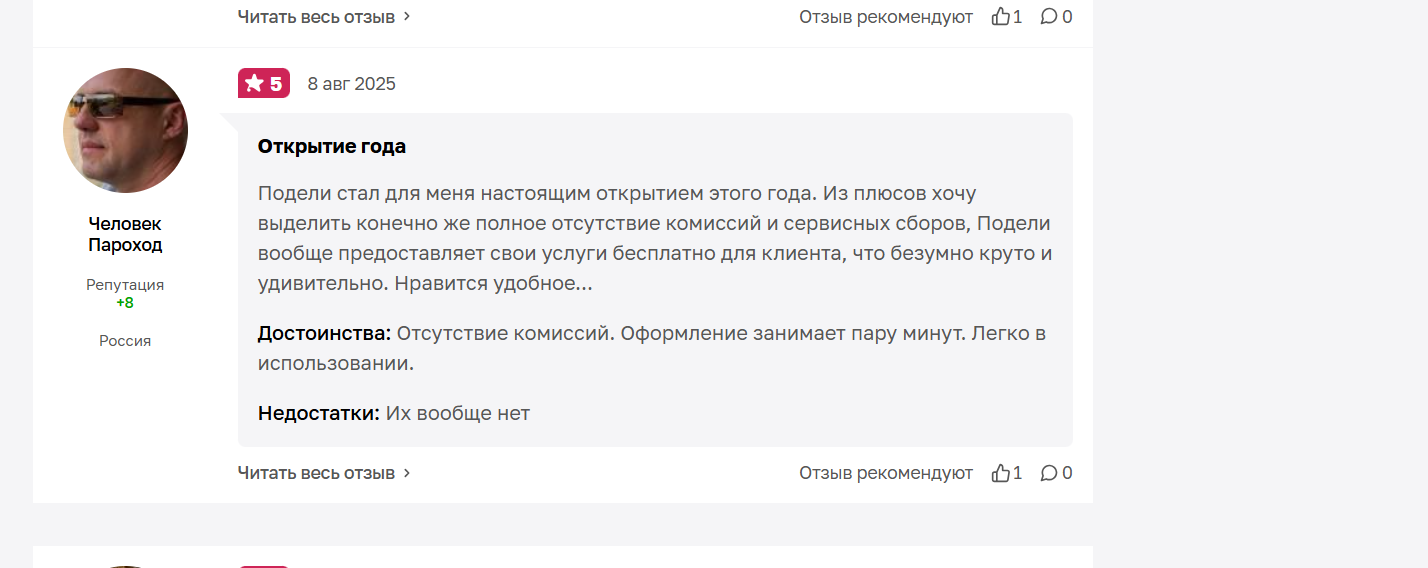
Task: Click chevron next to top Читать весь отзыв
Action: click(x=407, y=17)
